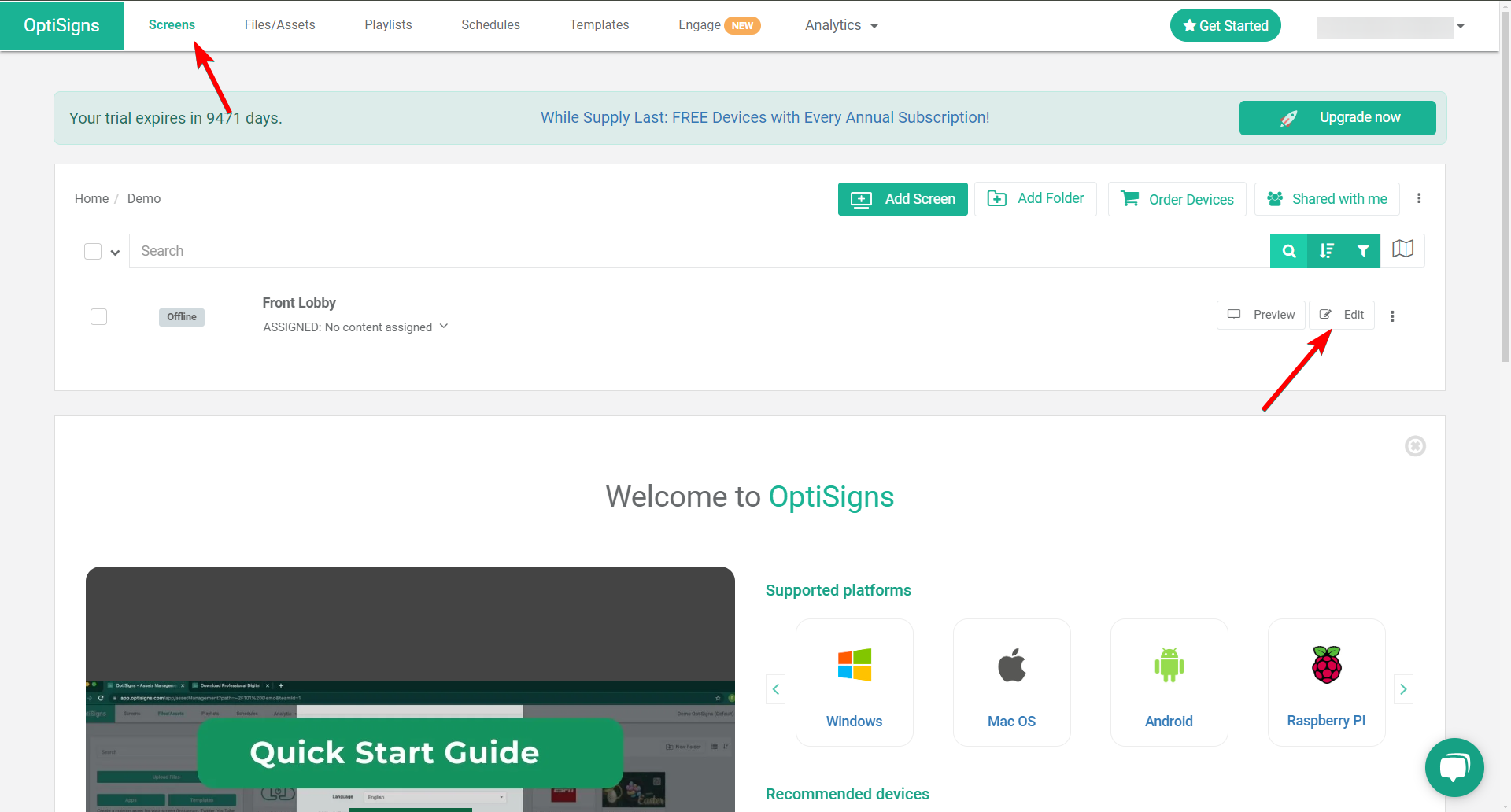Go to the Playlists tab
Image resolution: width=1511 pixels, height=812 pixels.
[388, 25]
